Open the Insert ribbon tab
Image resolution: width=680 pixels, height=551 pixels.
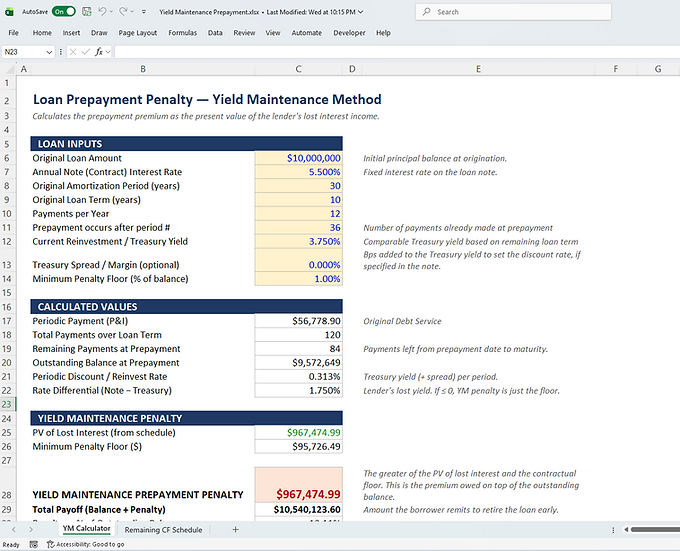71,33
